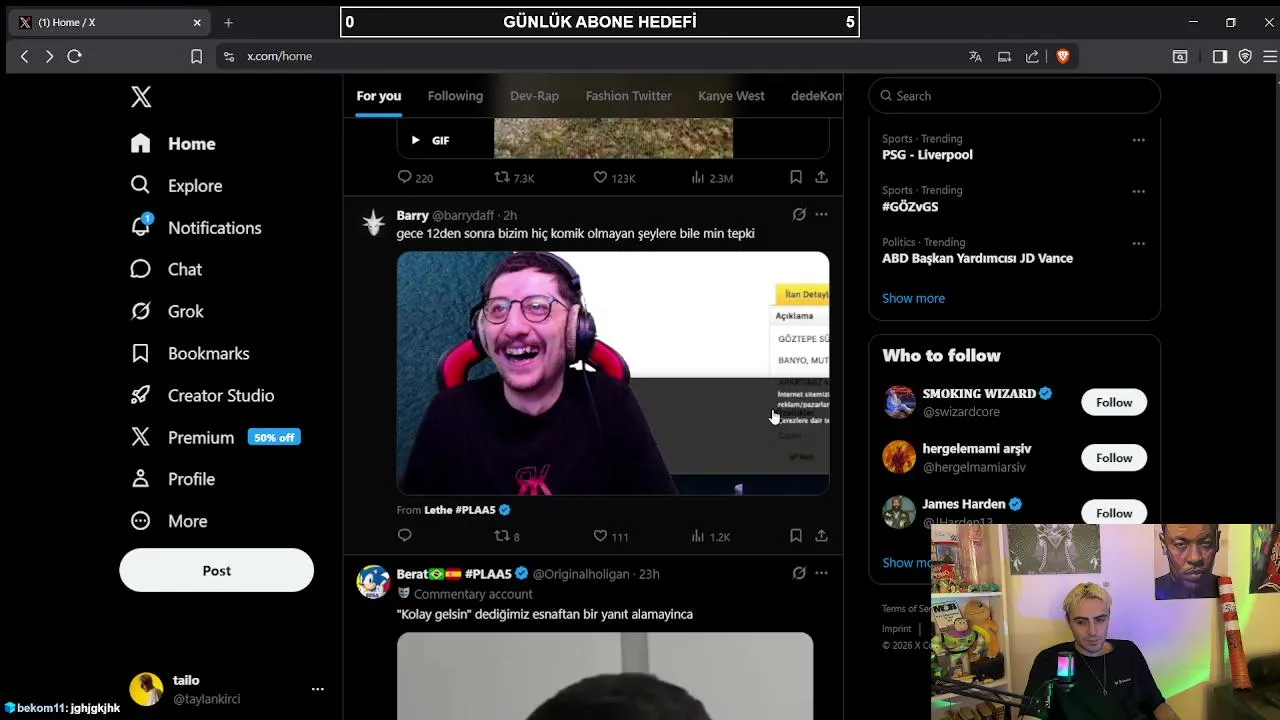Image resolution: width=1280 pixels, height=720 pixels.
Task: Switch to the Kanye West tab
Action: coord(731,96)
